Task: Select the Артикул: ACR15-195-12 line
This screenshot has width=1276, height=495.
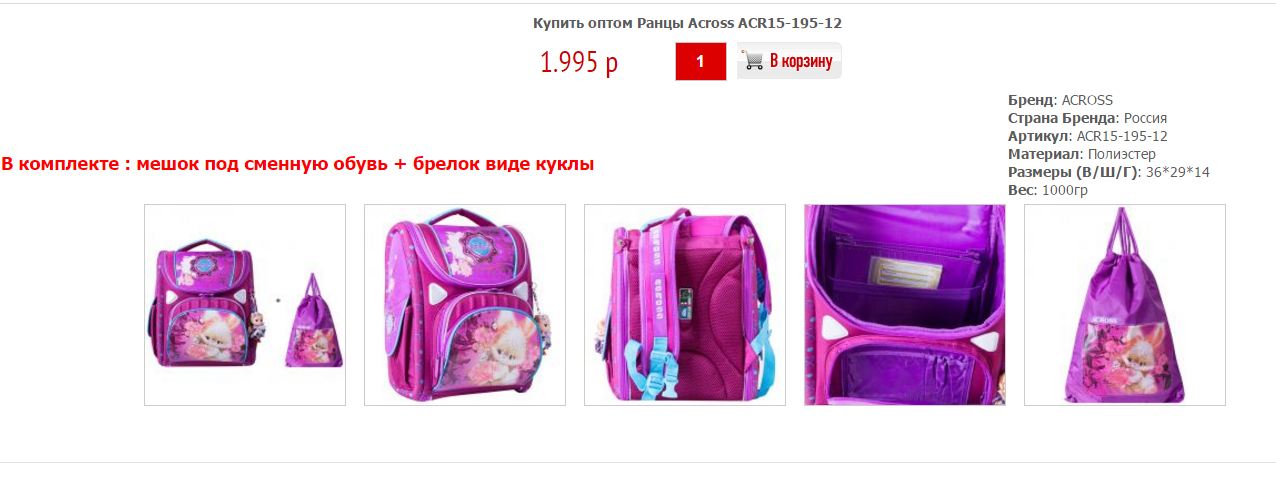Action: (x=1088, y=136)
